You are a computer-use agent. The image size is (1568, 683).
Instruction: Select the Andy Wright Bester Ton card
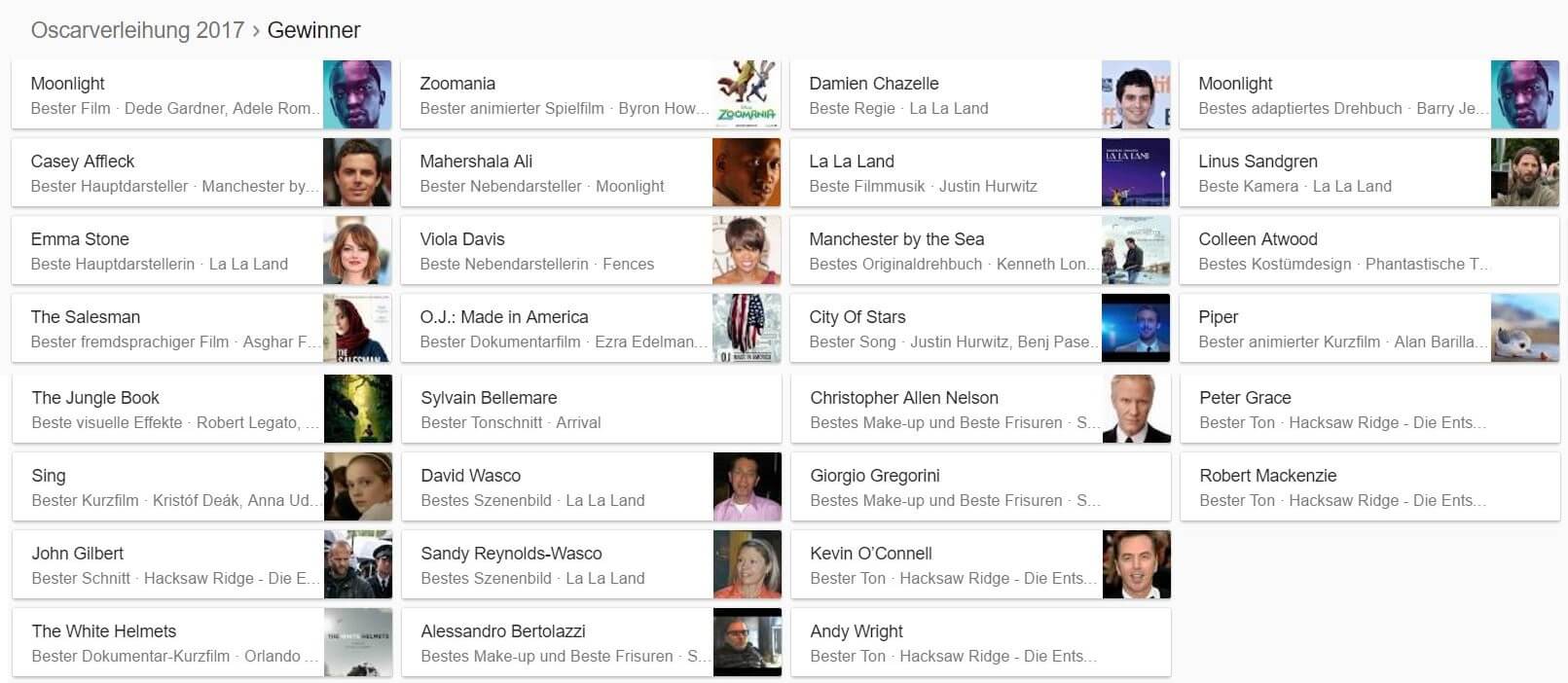[x=981, y=642]
